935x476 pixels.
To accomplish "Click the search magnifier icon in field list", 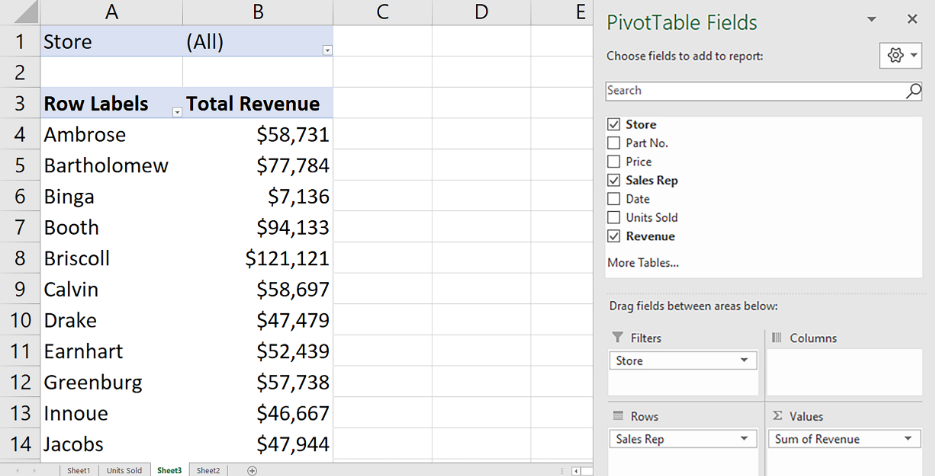I will pyautogui.click(x=913, y=91).
